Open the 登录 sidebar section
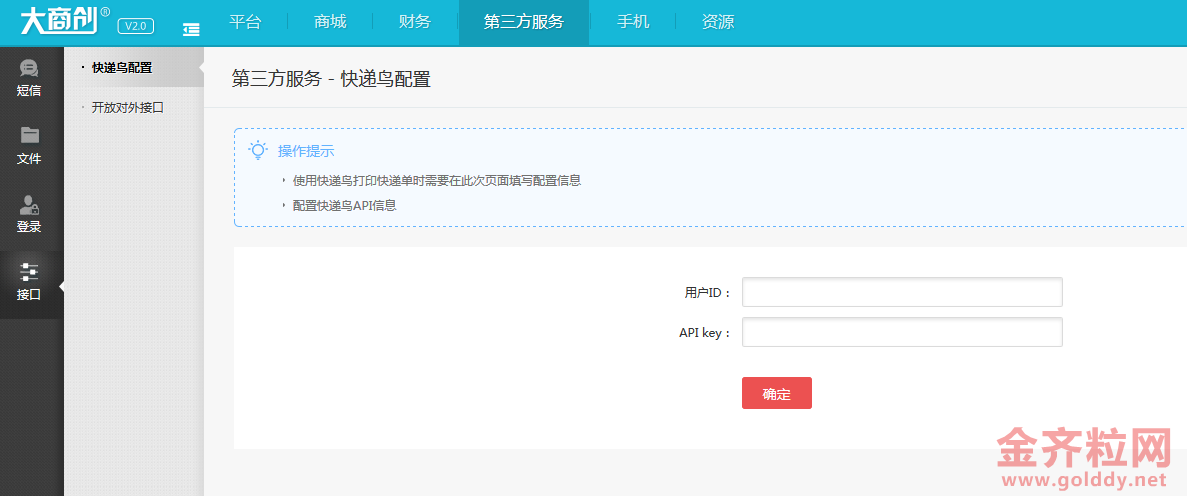1187x496 pixels. [29, 216]
